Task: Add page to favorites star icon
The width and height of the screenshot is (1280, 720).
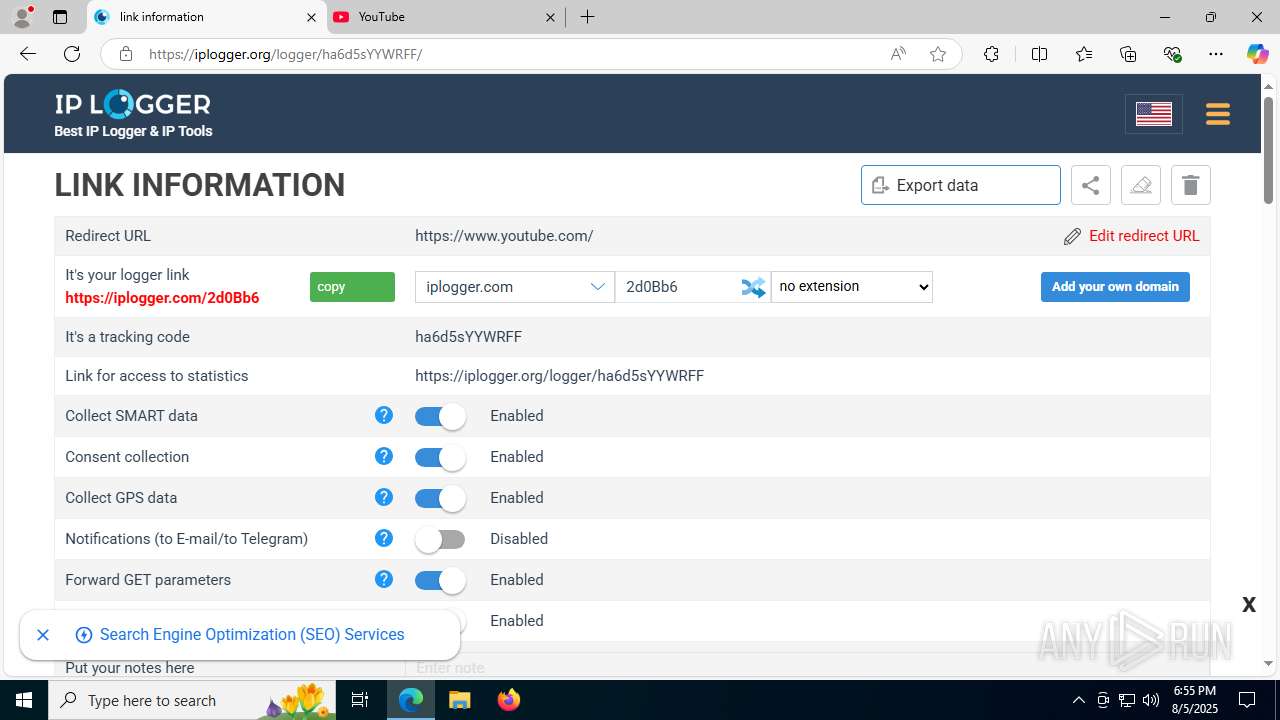Action: click(937, 54)
